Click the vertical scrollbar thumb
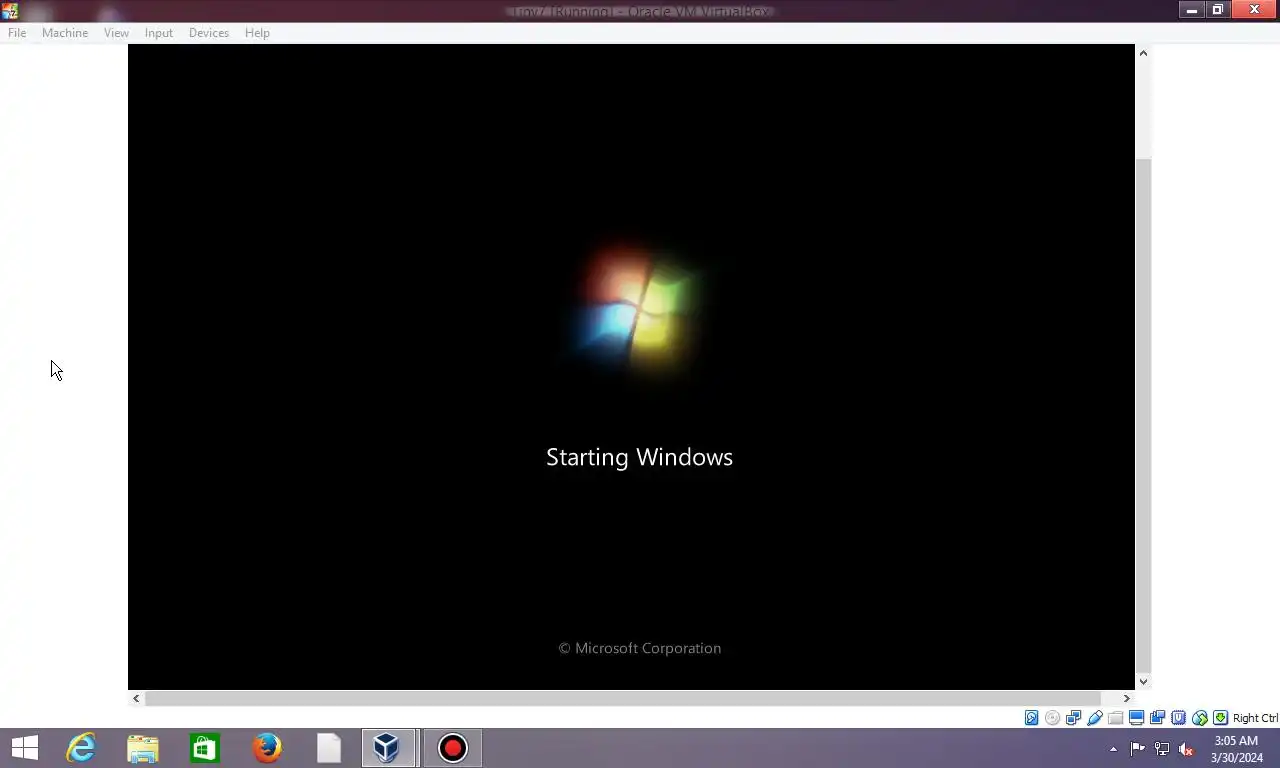 pos(1143,416)
